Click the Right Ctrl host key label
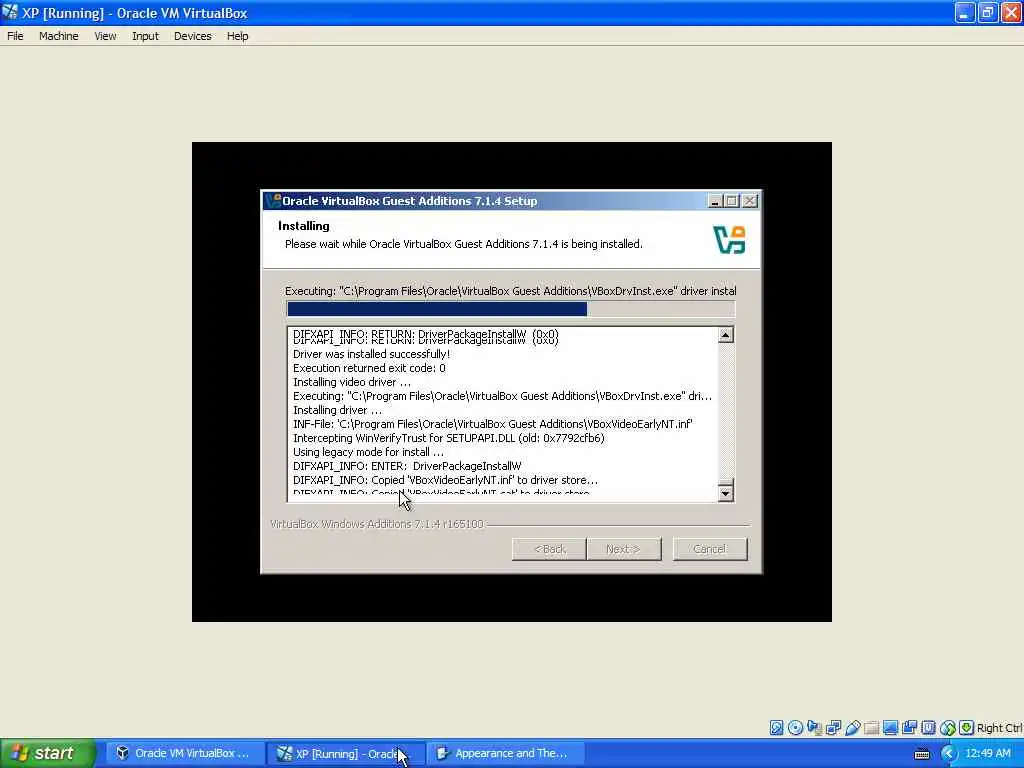Screen dimensions: 1024x768 [x=1000, y=728]
